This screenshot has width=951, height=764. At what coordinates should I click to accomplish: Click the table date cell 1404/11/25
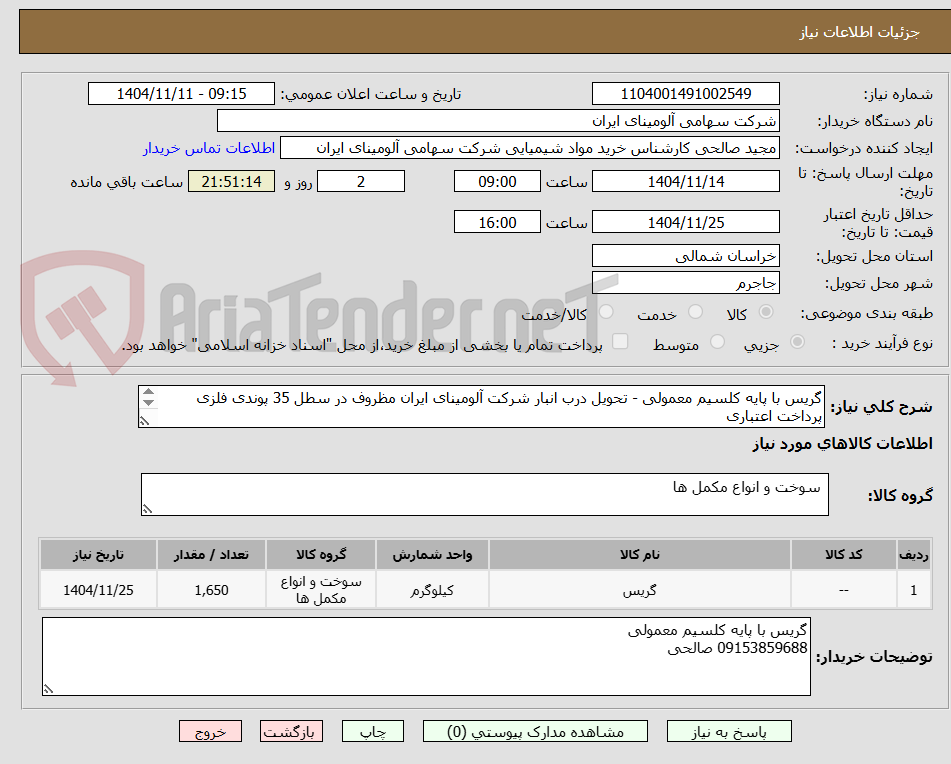tap(98, 590)
